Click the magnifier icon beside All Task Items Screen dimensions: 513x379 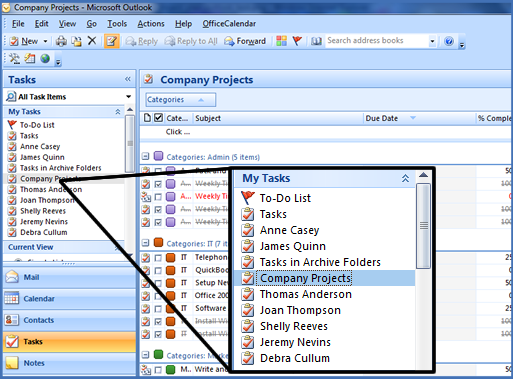pyautogui.click(x=11, y=97)
